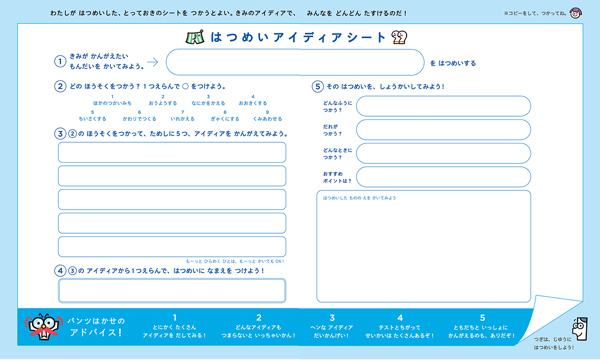Click the green pants icon beside the title

[195, 37]
